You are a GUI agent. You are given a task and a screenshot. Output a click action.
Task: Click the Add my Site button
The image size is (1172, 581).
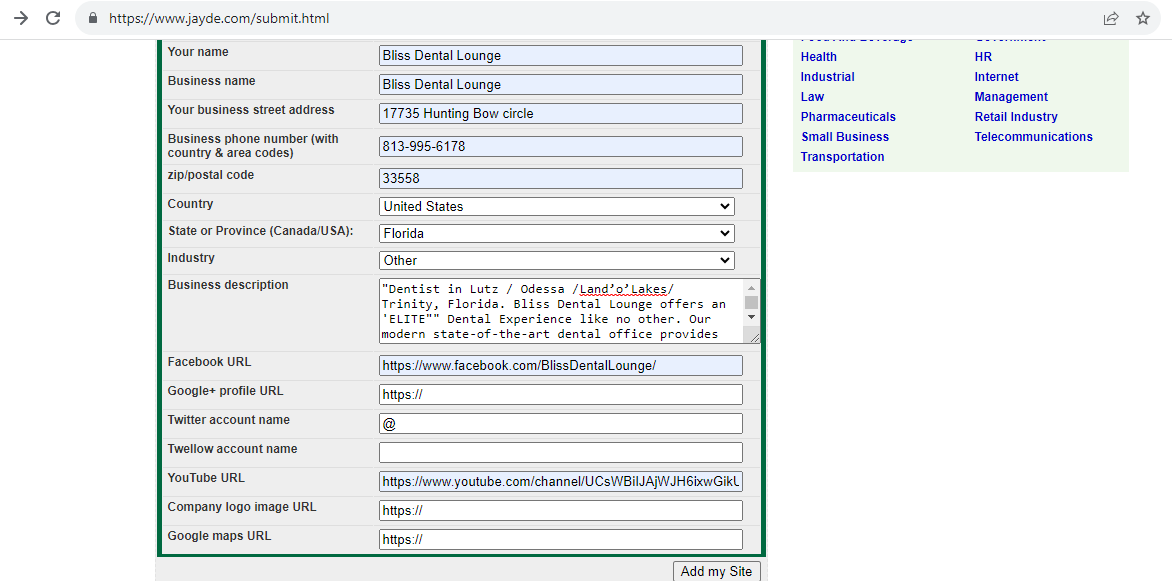718,571
